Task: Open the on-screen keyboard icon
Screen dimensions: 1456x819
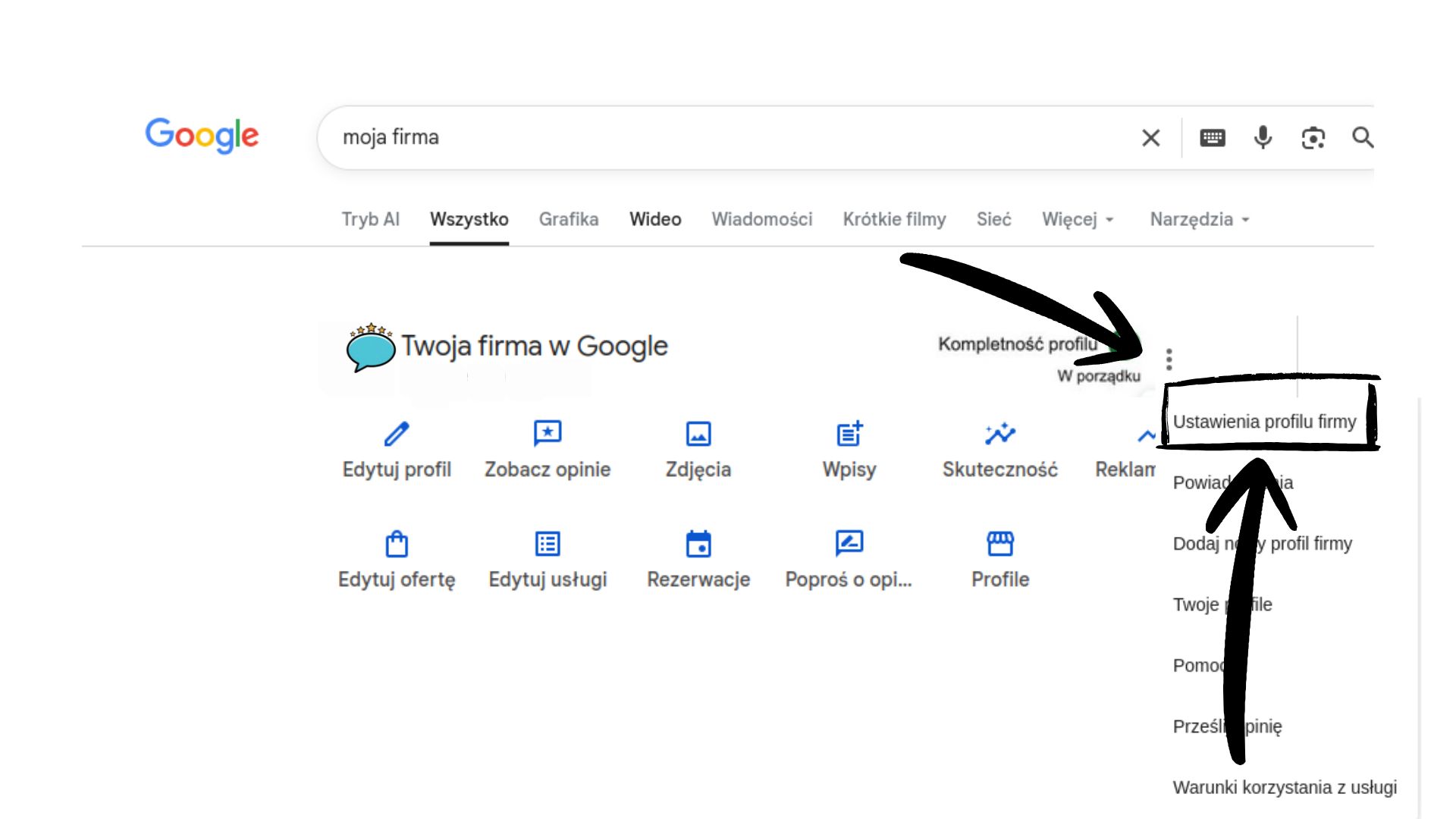Action: click(1212, 137)
